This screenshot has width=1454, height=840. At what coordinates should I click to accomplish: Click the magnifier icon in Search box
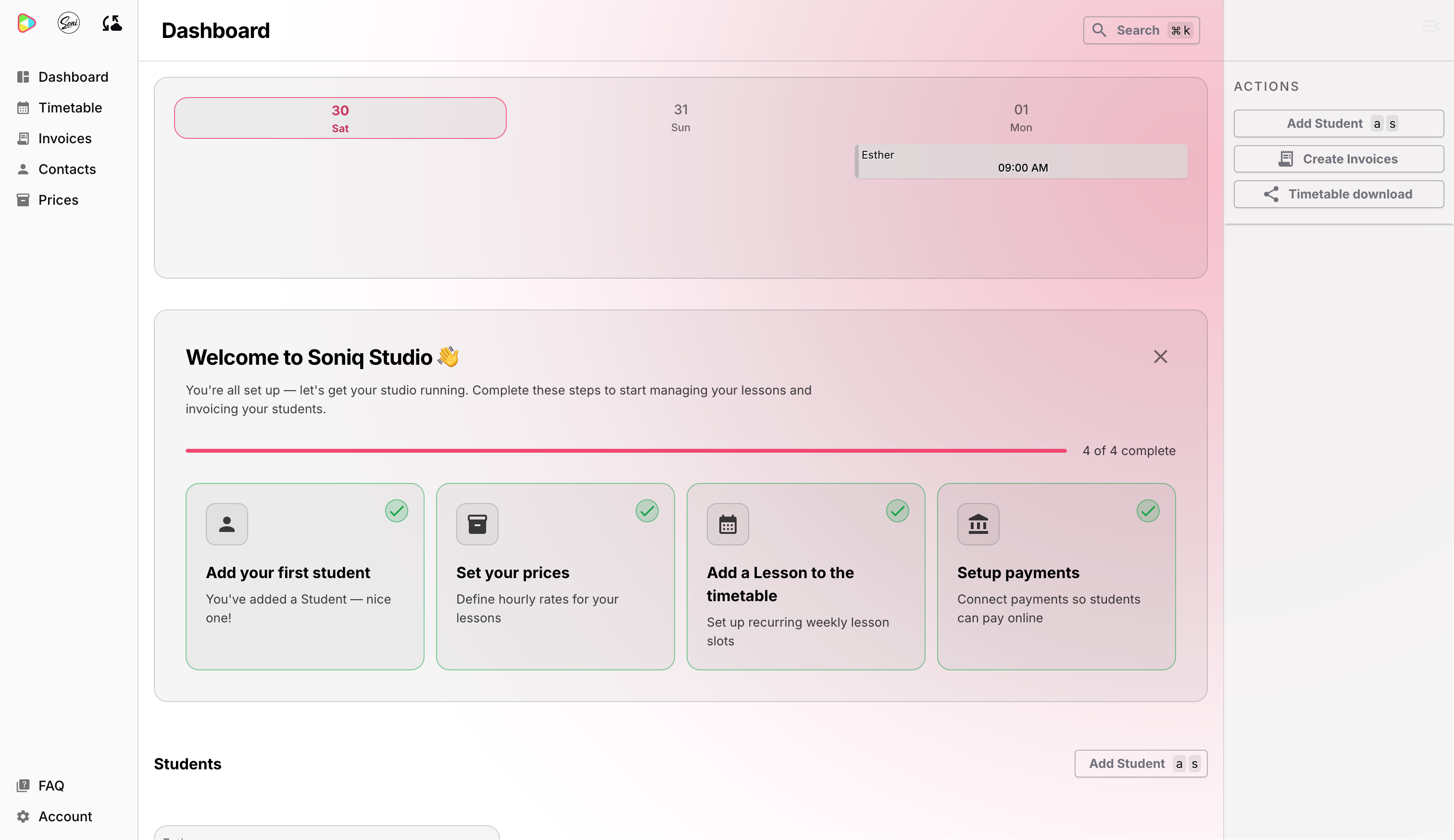(x=1099, y=30)
